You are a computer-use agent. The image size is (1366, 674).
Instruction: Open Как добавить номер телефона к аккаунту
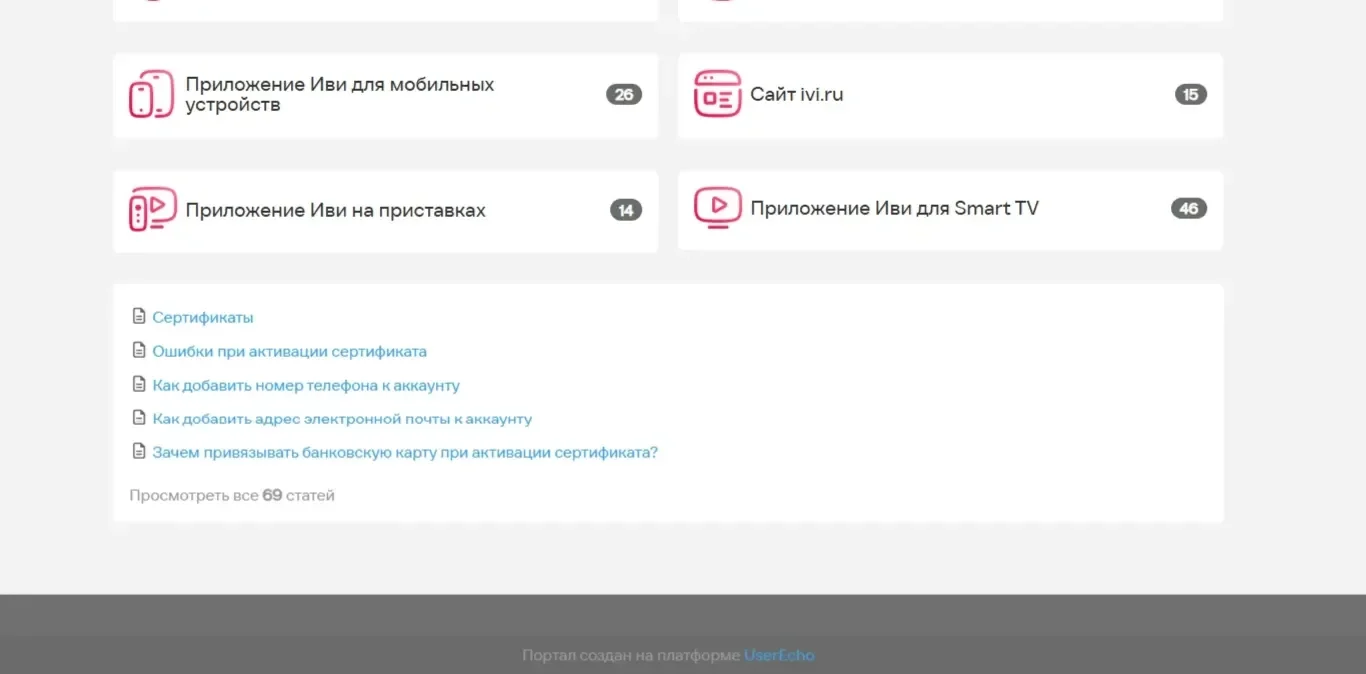[306, 385]
